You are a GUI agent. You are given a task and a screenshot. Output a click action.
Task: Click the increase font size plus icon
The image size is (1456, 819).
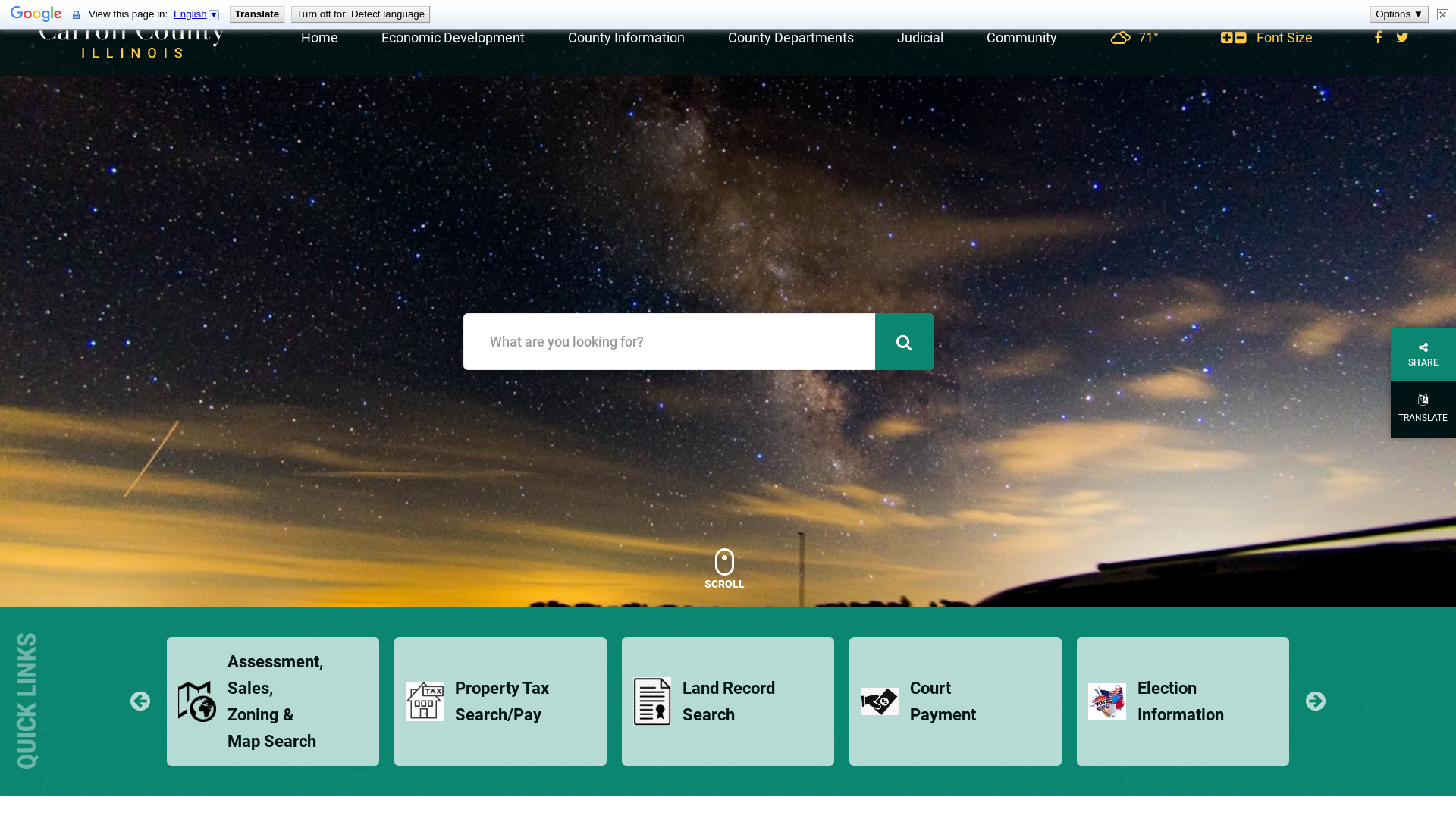click(1226, 38)
